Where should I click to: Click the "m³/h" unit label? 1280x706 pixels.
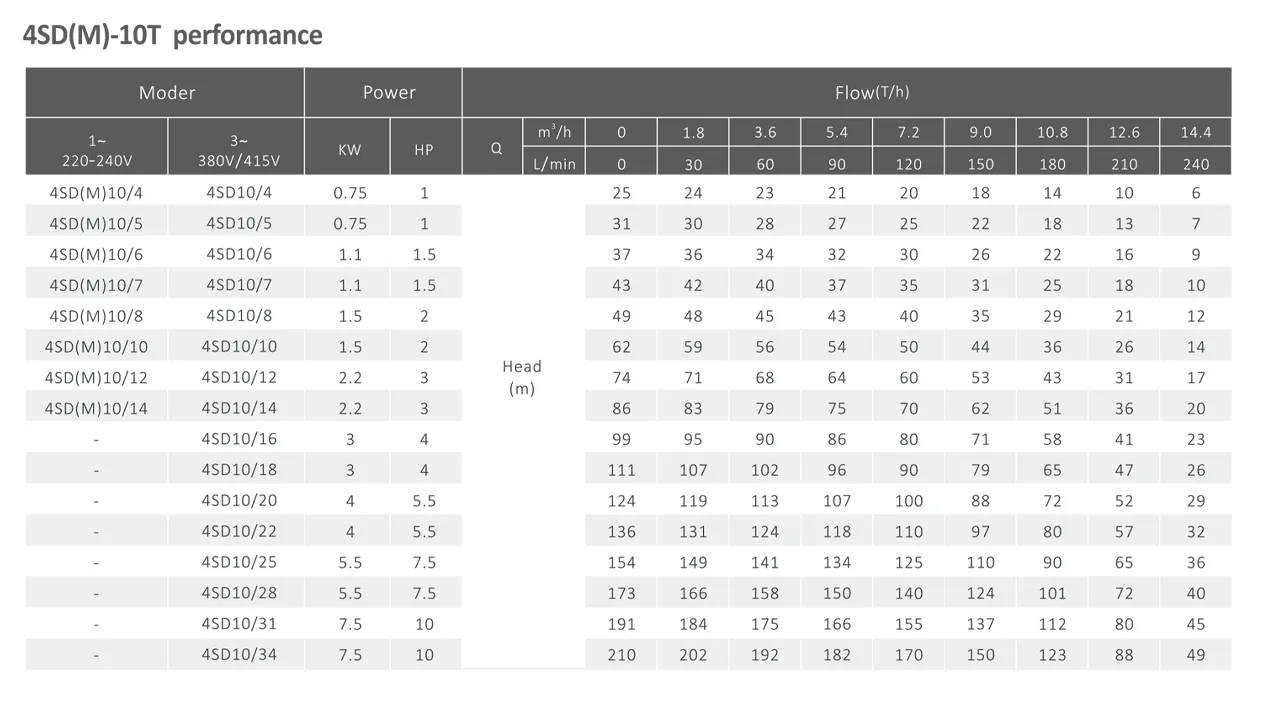[x=553, y=133]
